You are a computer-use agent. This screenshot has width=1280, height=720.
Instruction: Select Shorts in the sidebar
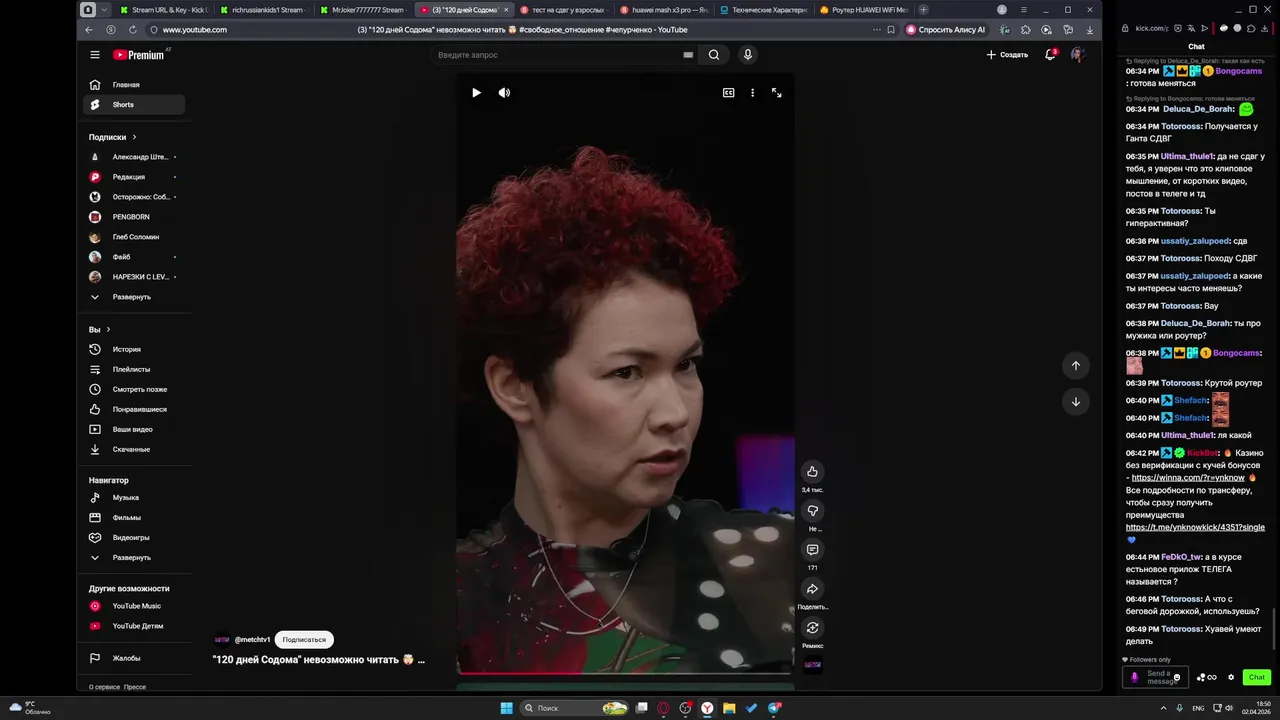pyautogui.click(x=134, y=105)
